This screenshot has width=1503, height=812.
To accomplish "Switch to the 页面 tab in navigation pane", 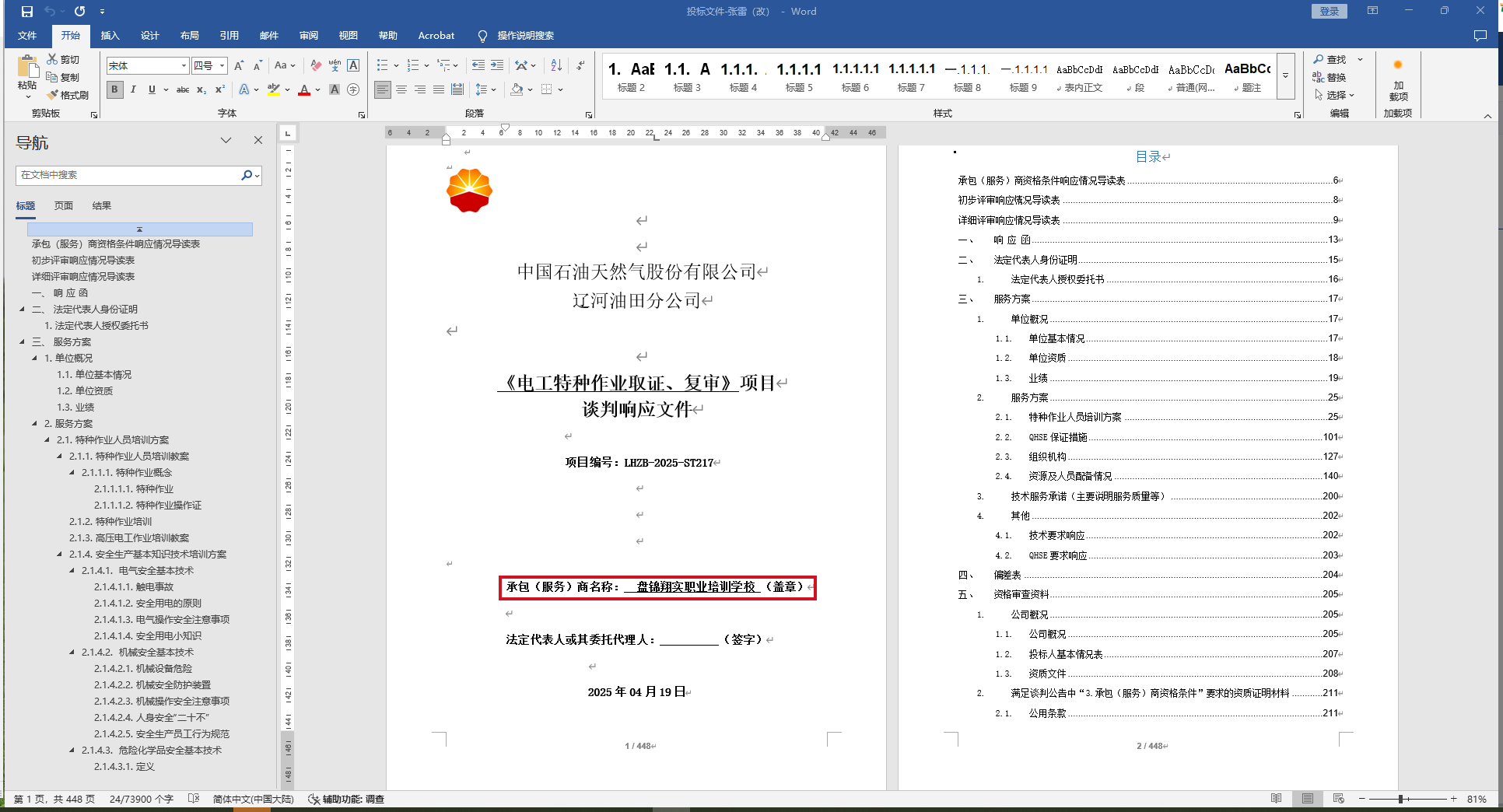I will click(x=64, y=206).
